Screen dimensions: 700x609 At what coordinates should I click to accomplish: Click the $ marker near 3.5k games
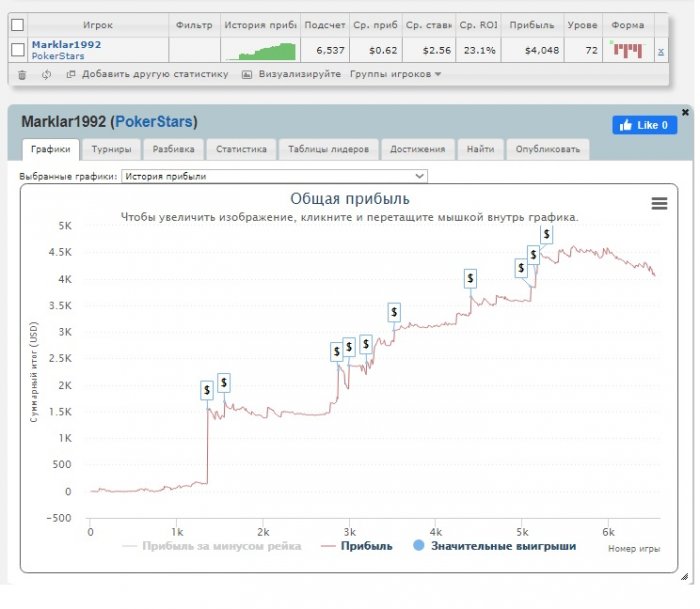pos(394,312)
